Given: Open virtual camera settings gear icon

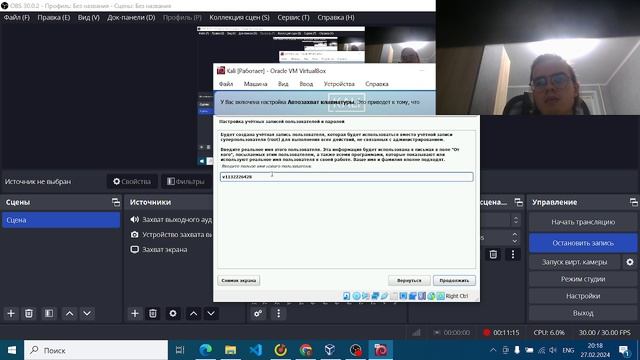Looking at the screenshot, I should coord(630,262).
